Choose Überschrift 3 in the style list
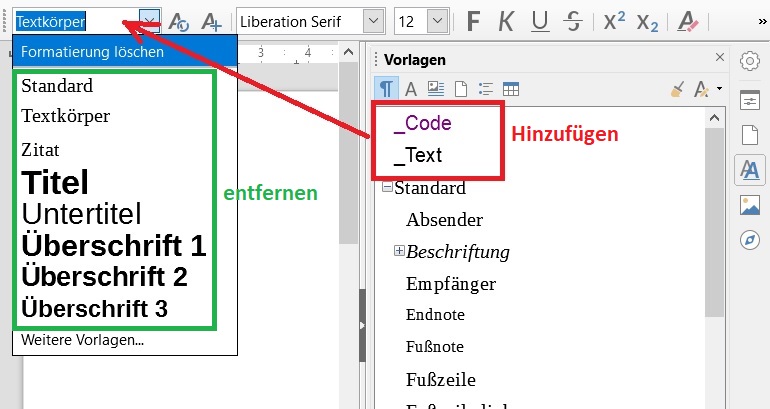 tap(94, 309)
